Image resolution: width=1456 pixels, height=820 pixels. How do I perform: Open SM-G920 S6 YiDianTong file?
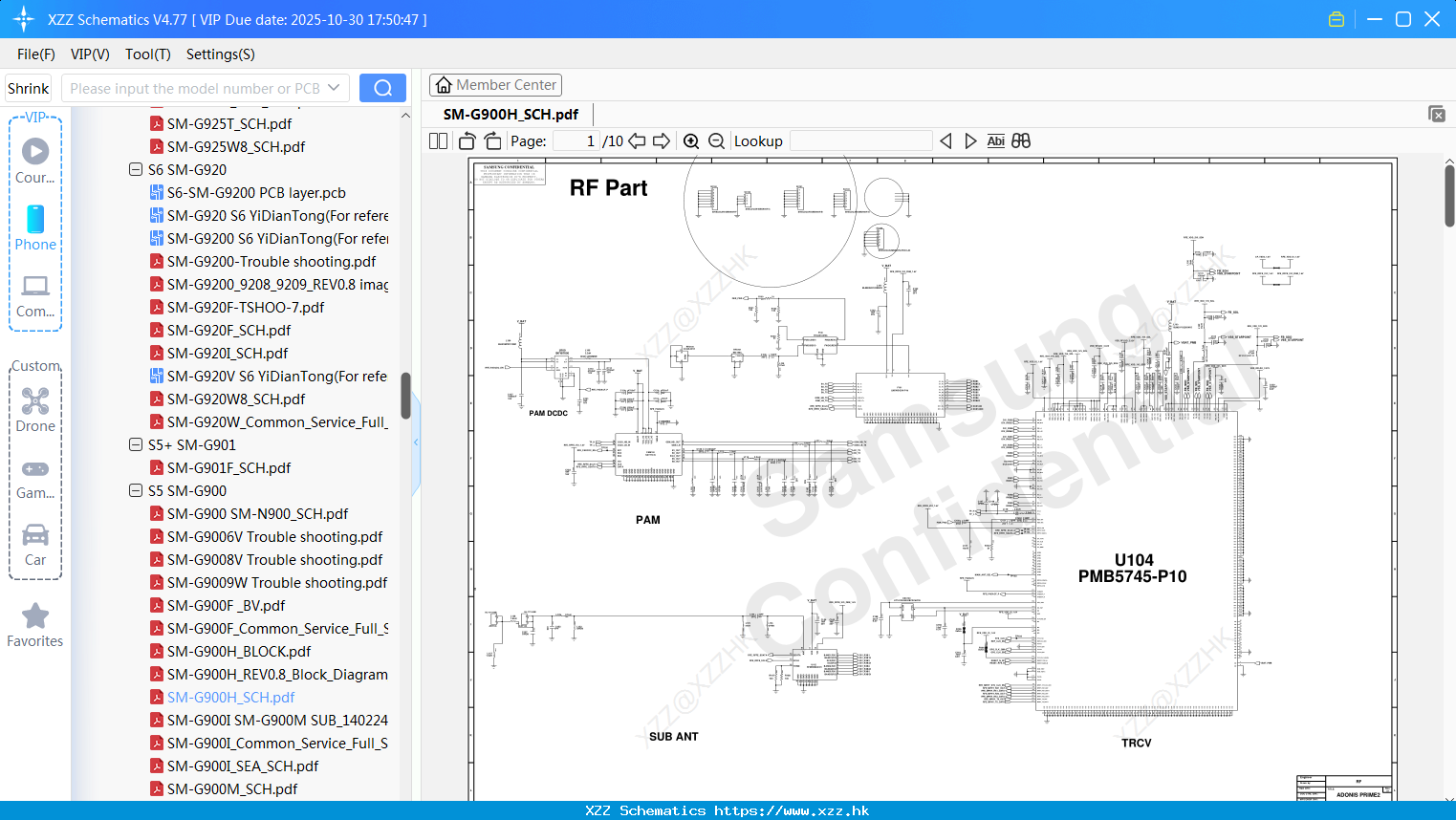[x=269, y=215]
